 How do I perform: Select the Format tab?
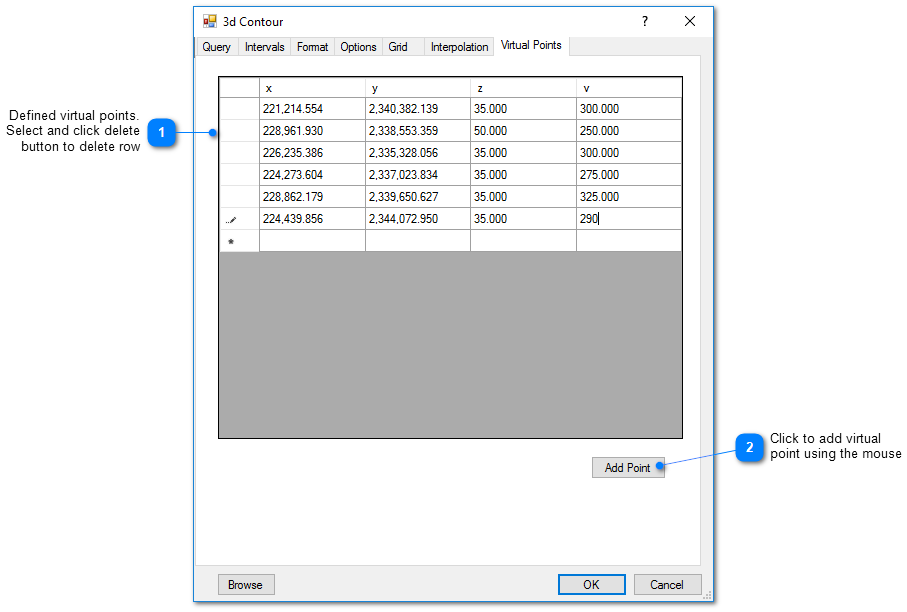[312, 47]
